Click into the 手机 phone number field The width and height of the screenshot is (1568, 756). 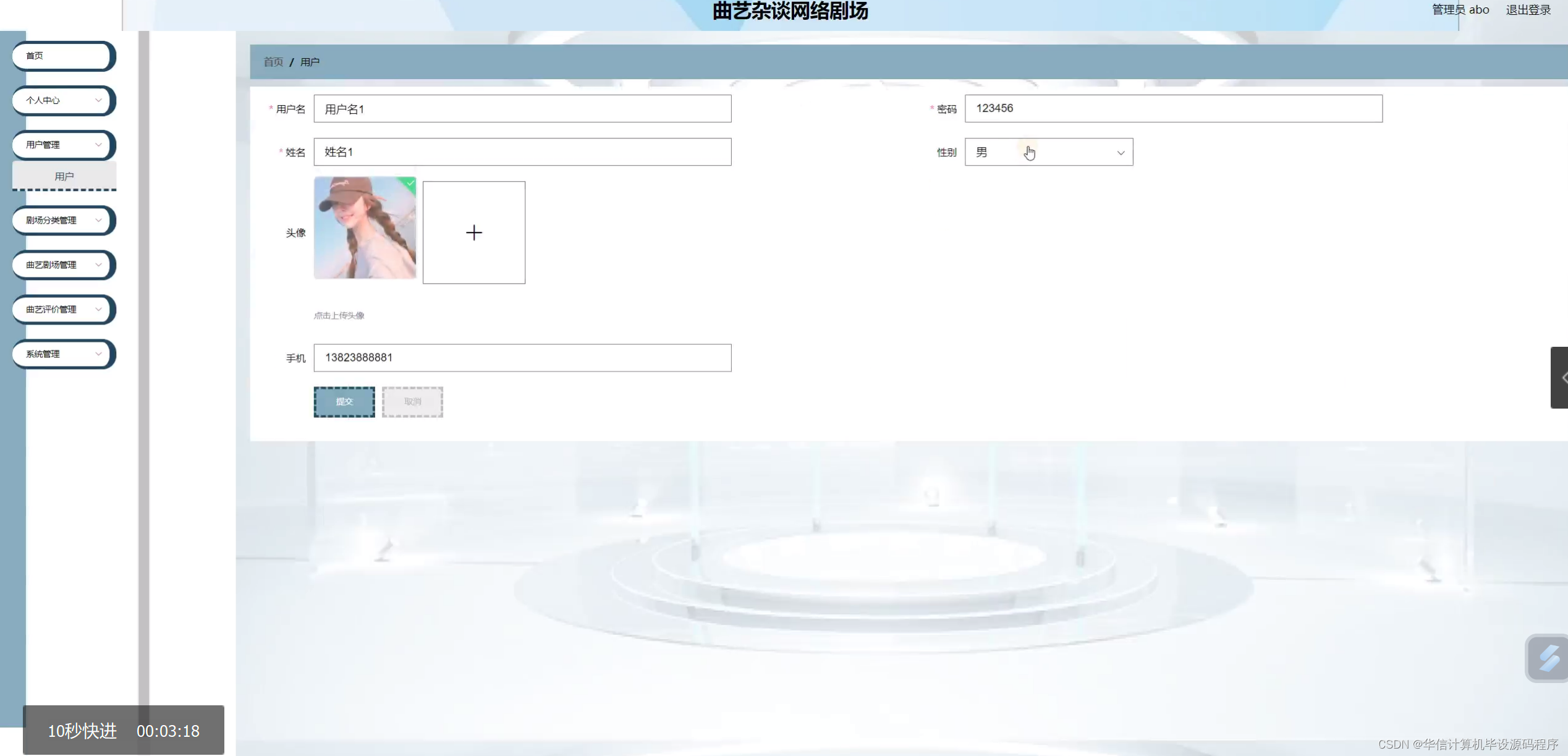(522, 358)
